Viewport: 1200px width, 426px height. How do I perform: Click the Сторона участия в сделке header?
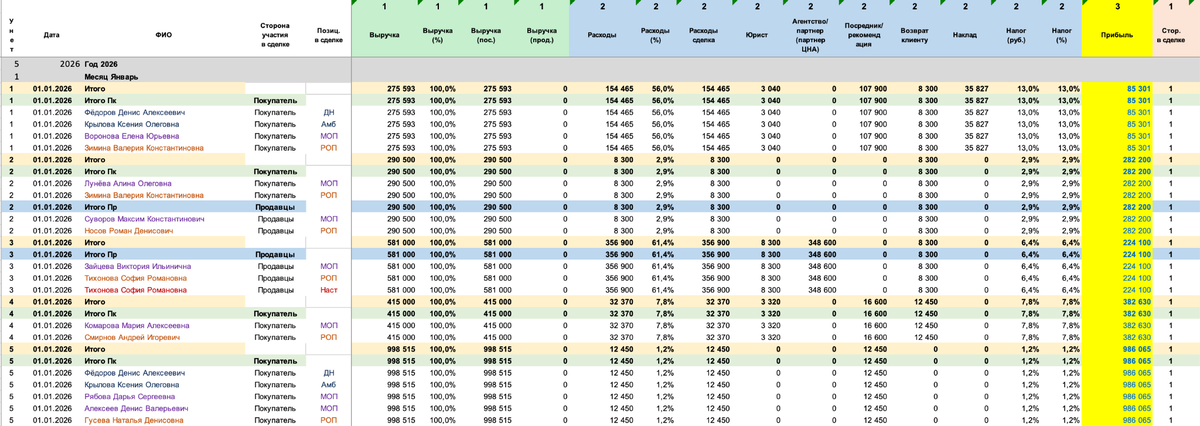[276, 34]
